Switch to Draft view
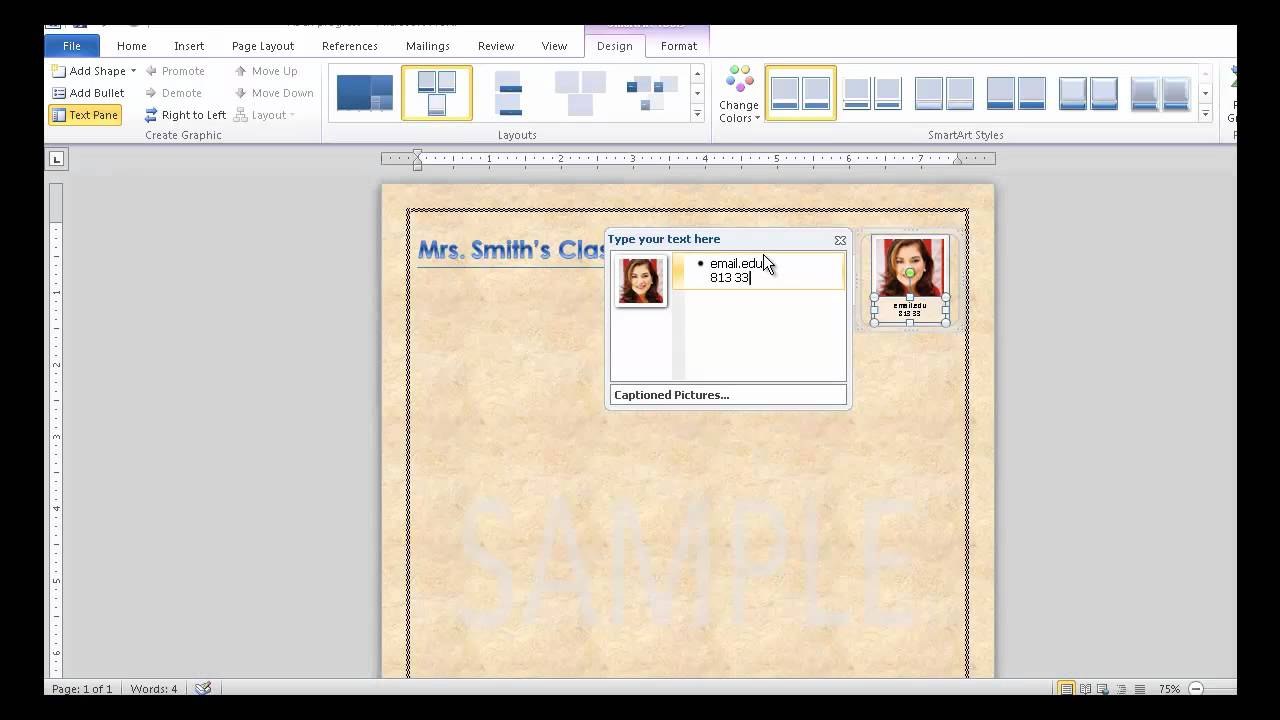This screenshot has height=720, width=1280. (1139, 689)
